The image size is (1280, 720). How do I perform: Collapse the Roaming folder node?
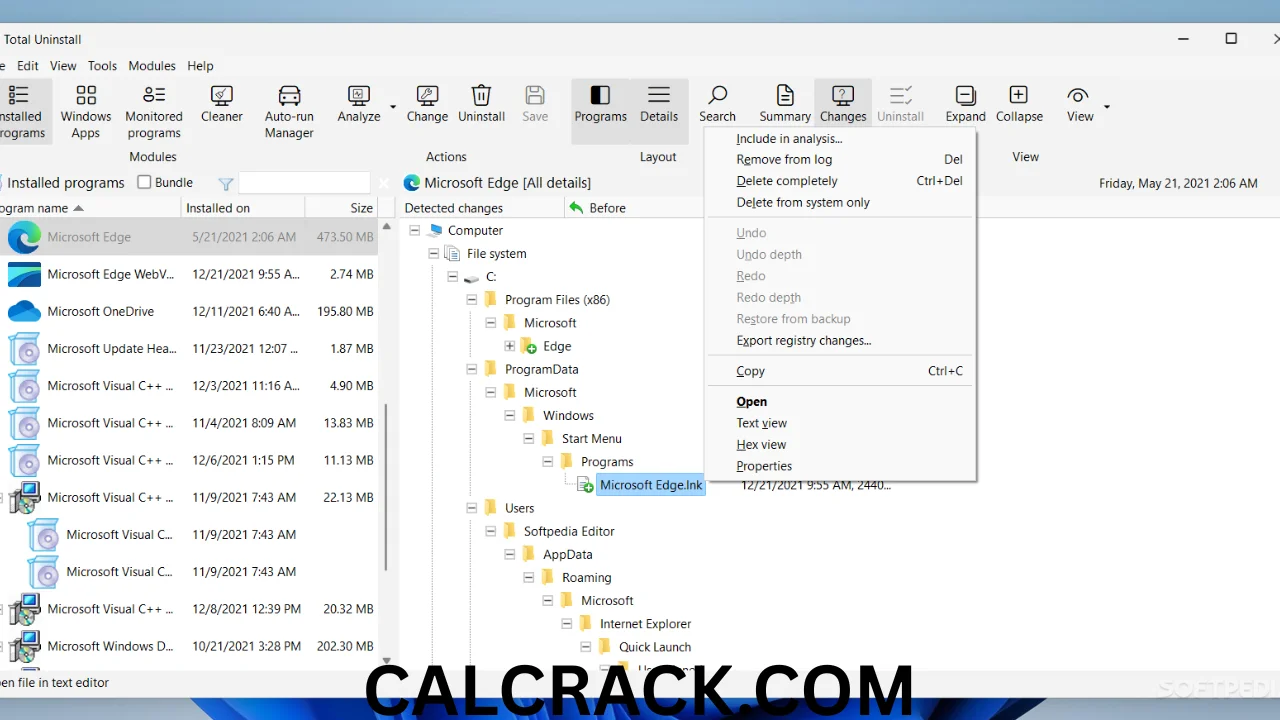click(x=528, y=578)
